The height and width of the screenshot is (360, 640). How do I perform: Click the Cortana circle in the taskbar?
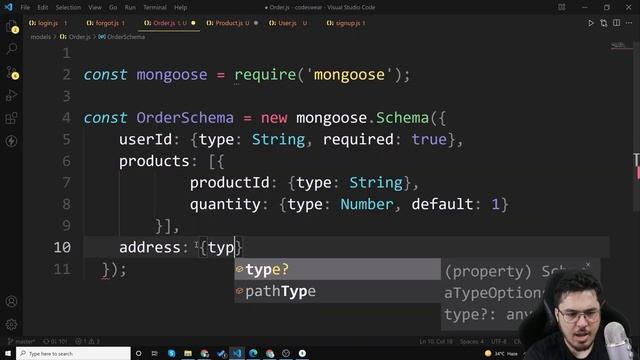138,353
